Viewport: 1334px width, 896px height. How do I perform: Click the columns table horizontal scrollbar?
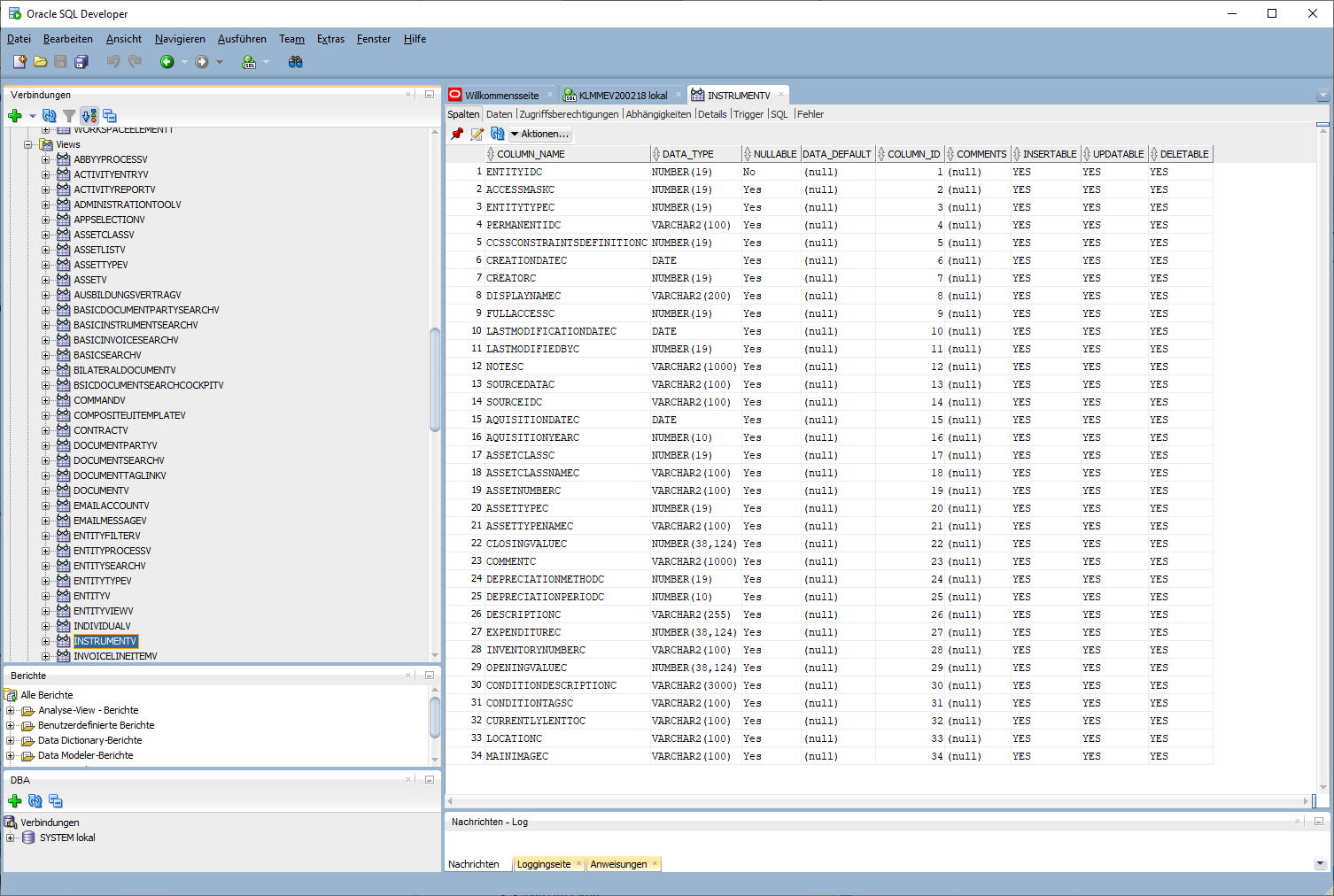877,800
